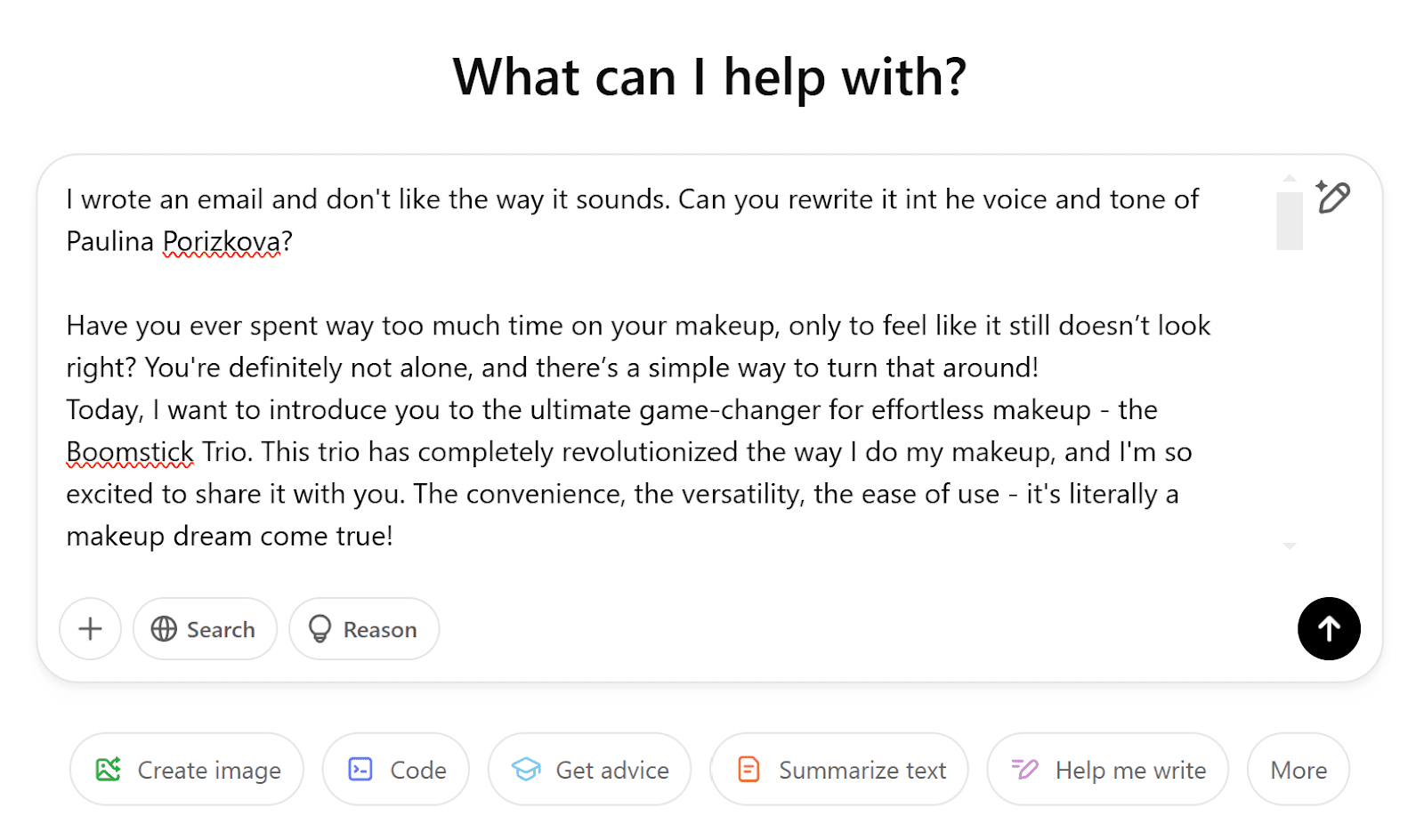1424x840 pixels.
Task: Pick the Get advice suggestion
Action: point(590,770)
